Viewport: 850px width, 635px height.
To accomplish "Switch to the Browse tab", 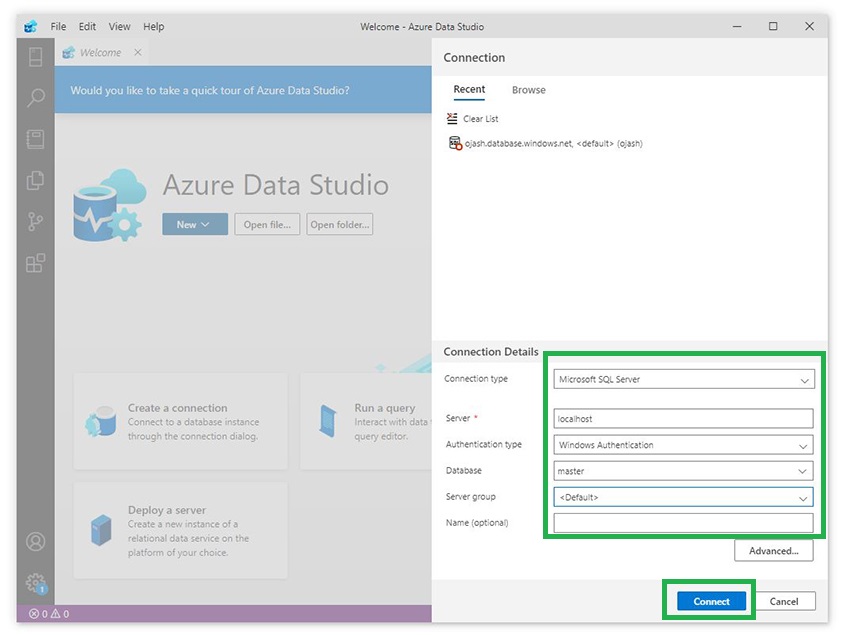I will point(529,90).
